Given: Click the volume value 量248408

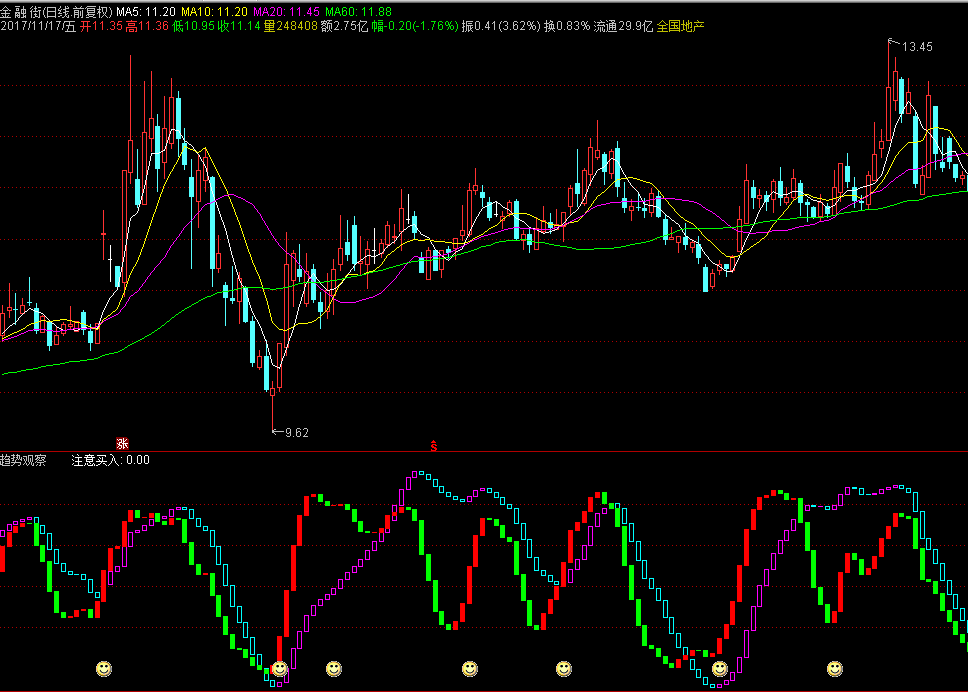Looking at the screenshot, I should pos(290,26).
